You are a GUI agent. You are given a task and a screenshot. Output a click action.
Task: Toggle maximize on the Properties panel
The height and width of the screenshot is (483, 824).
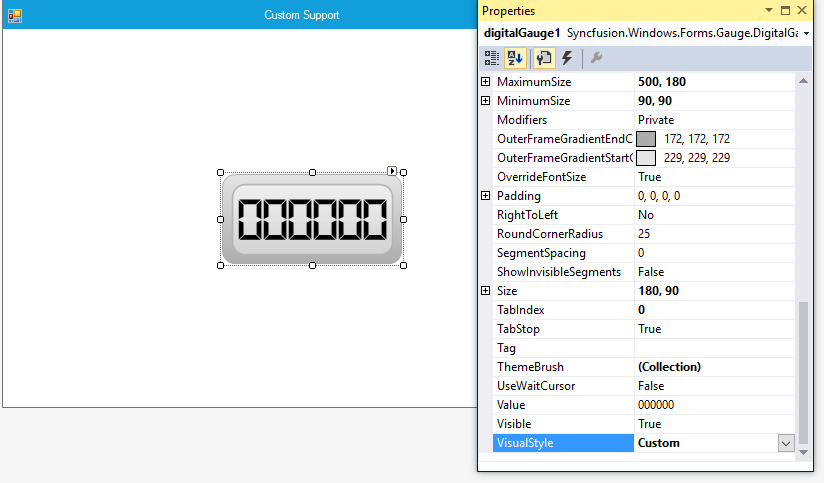click(x=785, y=11)
